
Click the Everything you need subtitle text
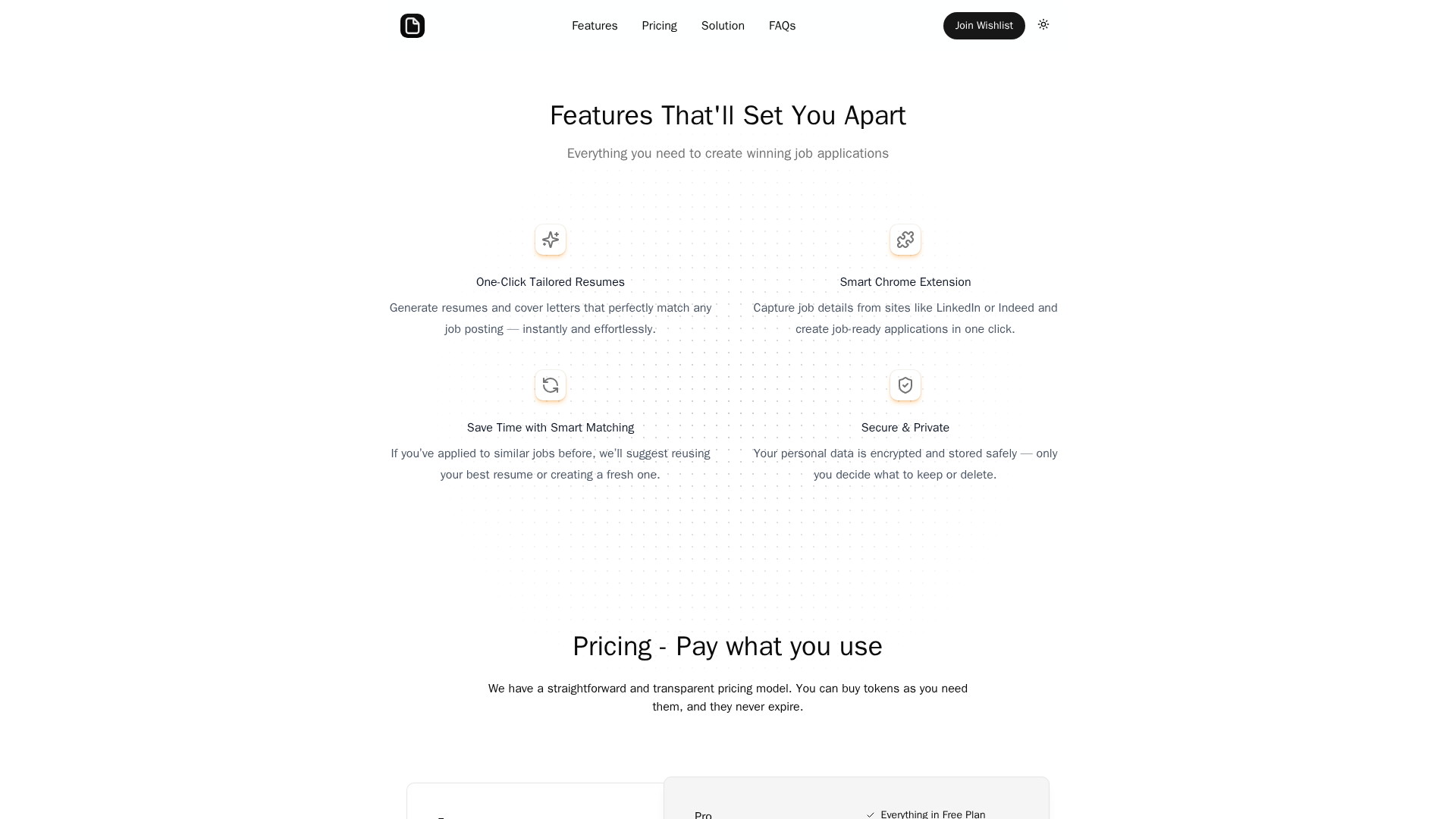pyautogui.click(x=728, y=153)
